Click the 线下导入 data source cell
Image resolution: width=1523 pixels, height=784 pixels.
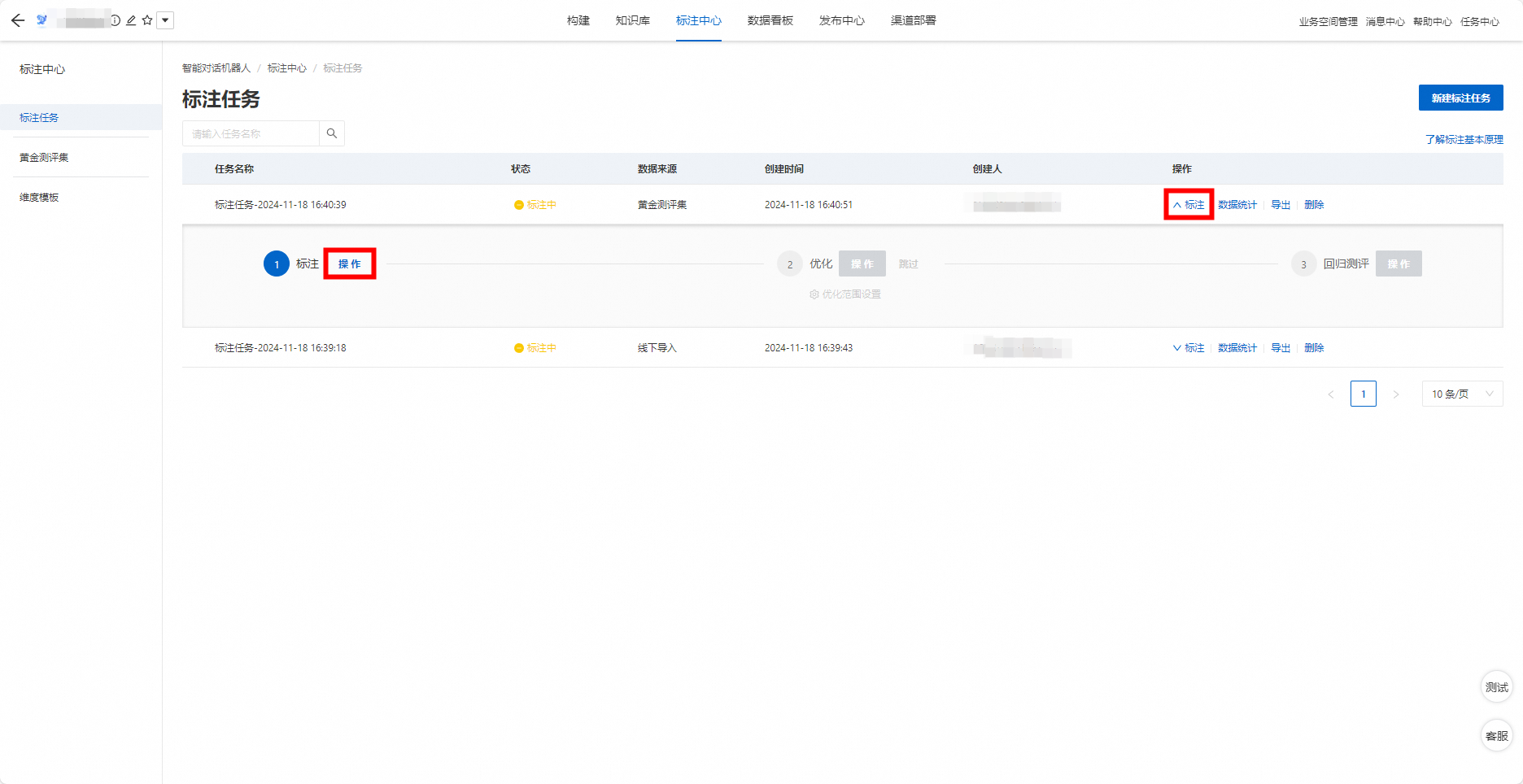(x=657, y=348)
